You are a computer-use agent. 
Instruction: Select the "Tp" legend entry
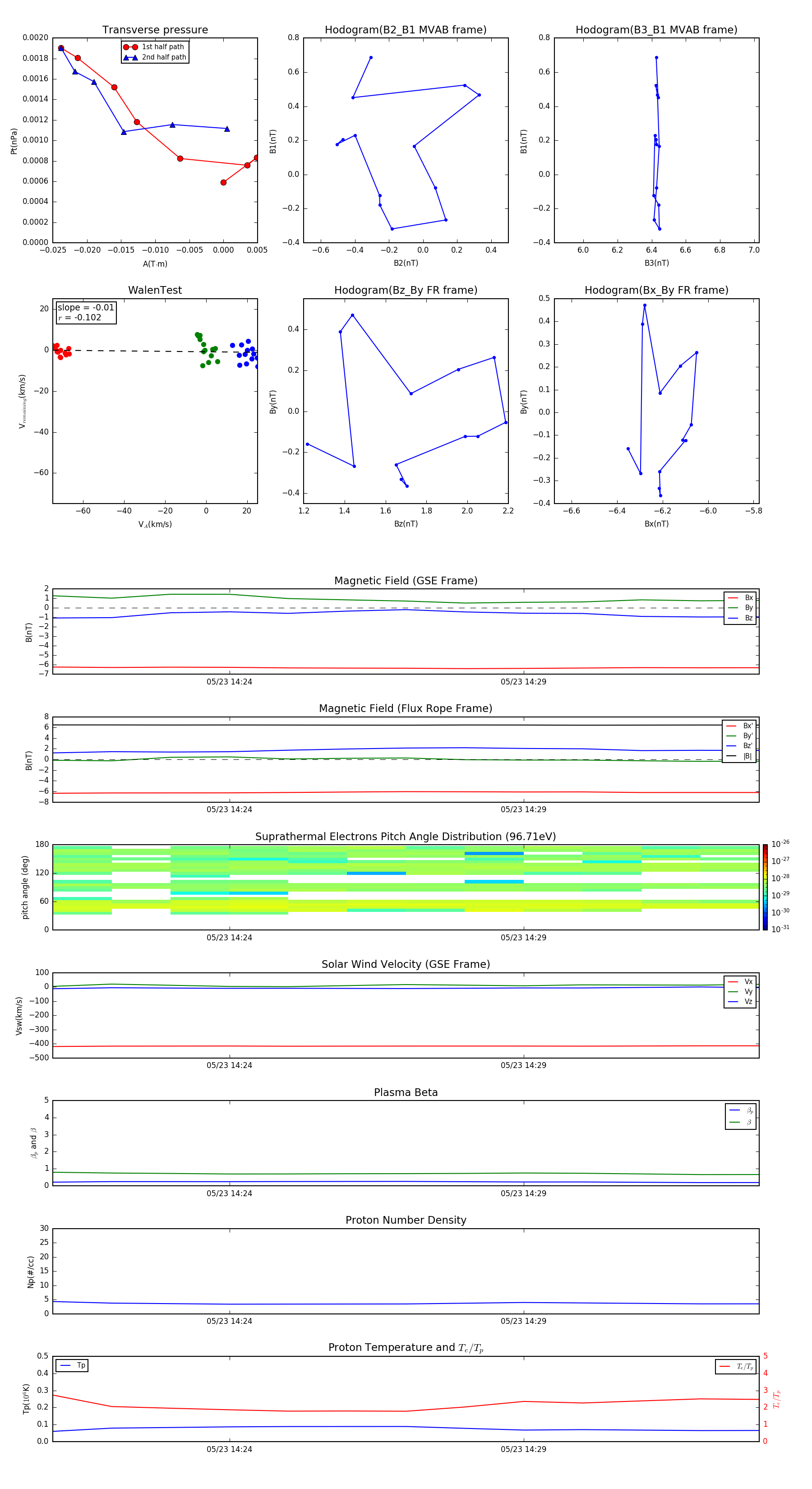point(72,1366)
